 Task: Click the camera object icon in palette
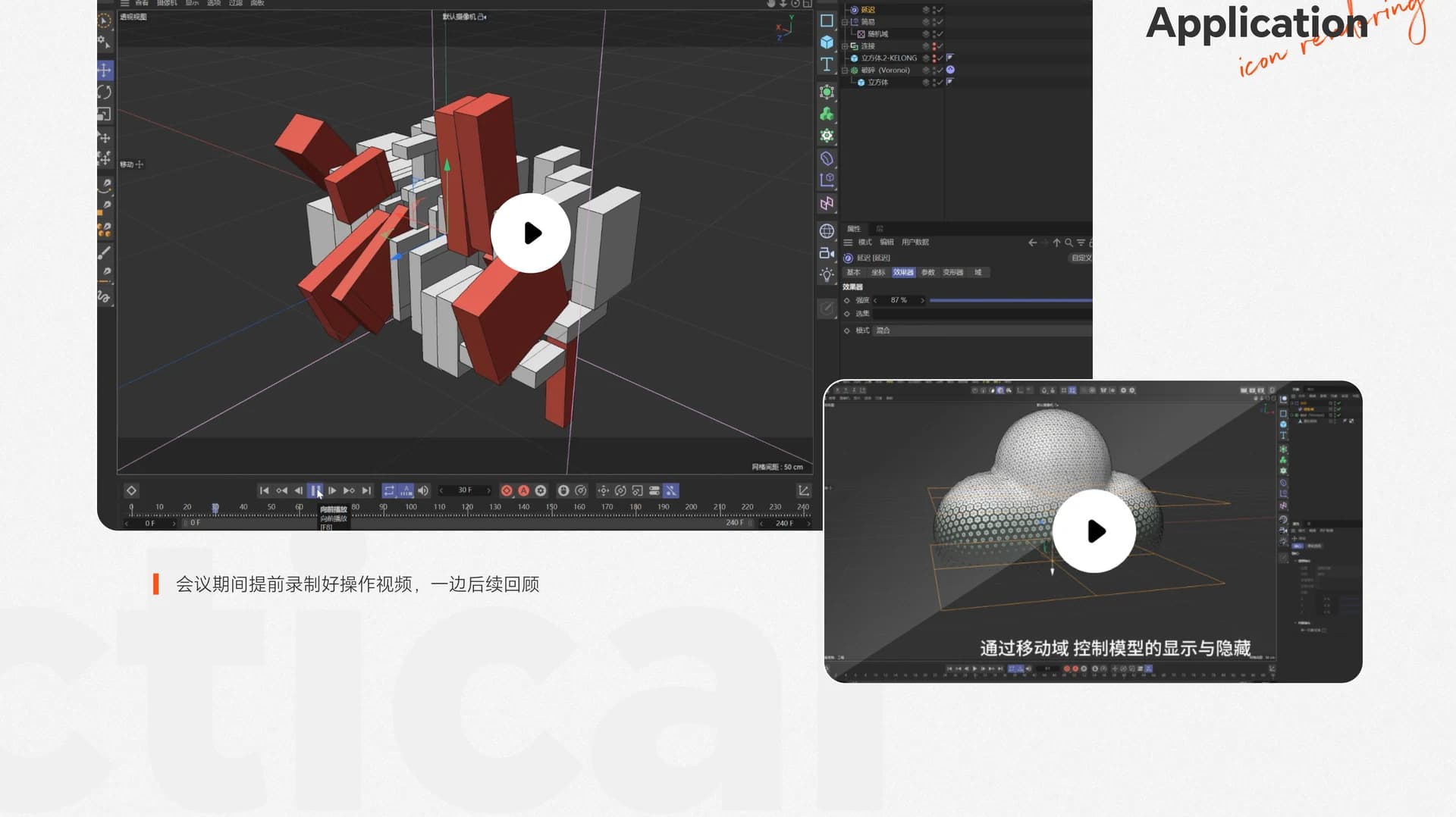pos(827,253)
